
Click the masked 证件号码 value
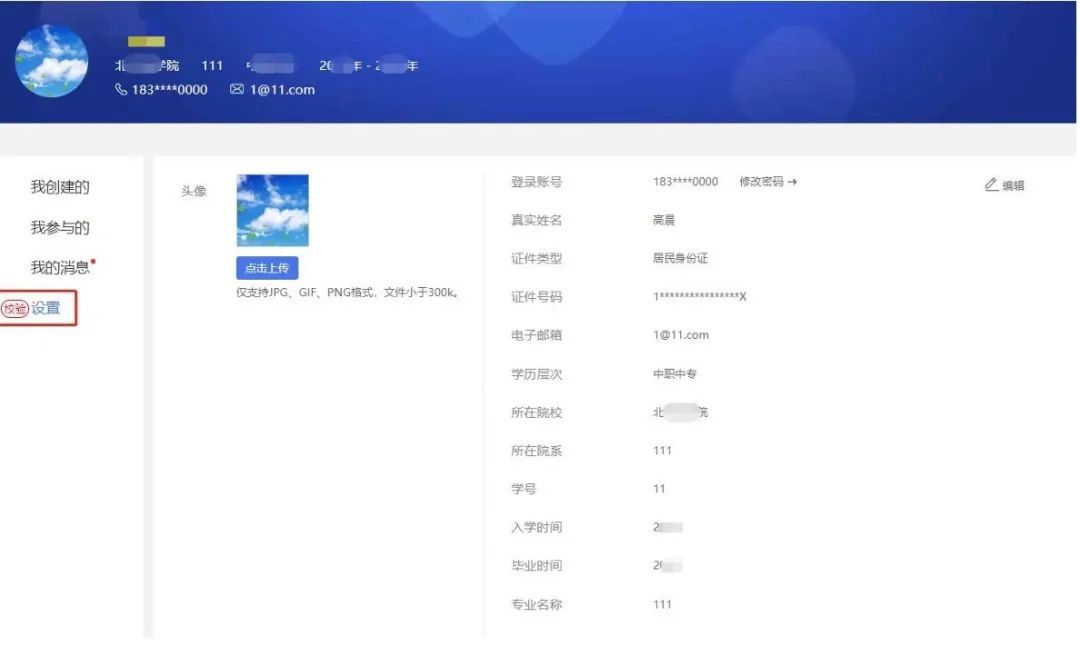click(699, 297)
